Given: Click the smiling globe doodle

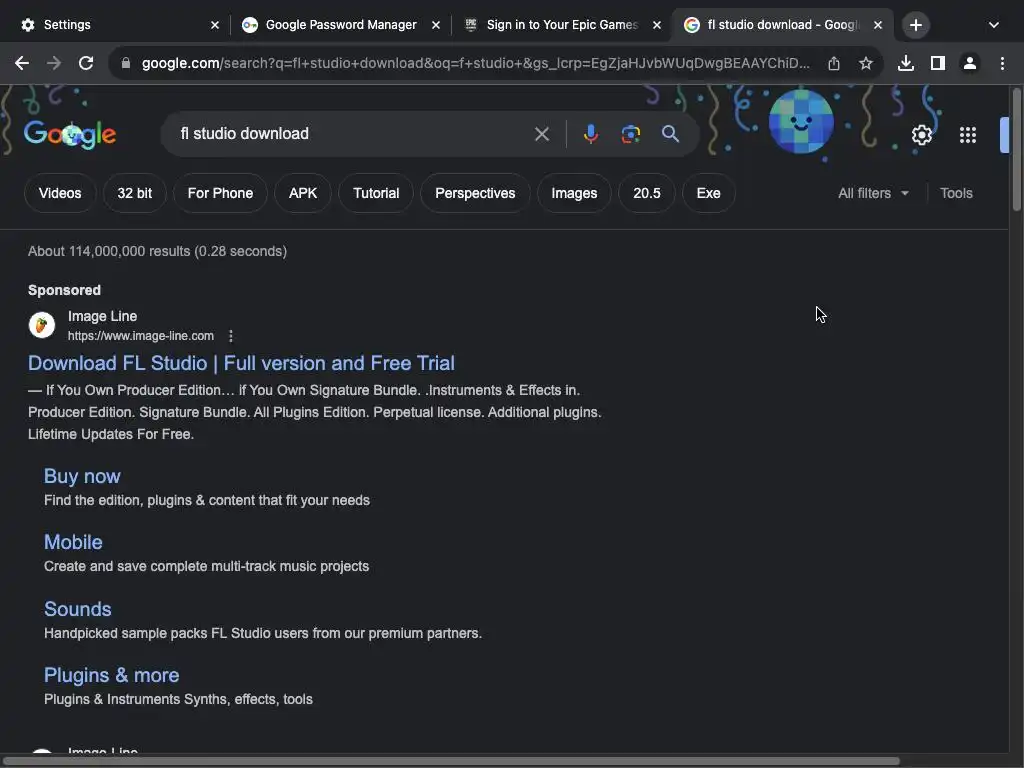Looking at the screenshot, I should 801,121.
